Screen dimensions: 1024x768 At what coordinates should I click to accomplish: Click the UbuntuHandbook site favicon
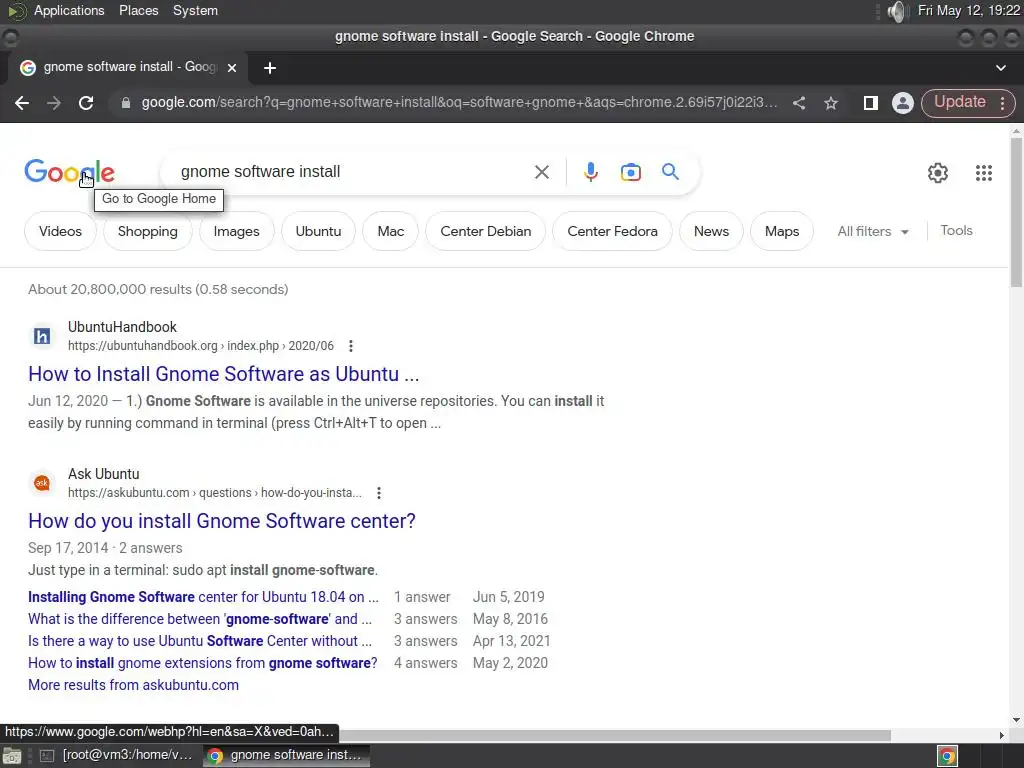tap(42, 336)
